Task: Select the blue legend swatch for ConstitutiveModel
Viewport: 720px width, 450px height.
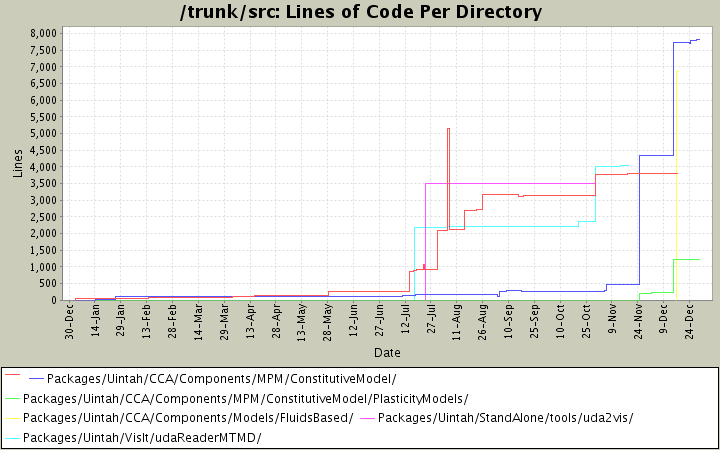Action: (36, 378)
